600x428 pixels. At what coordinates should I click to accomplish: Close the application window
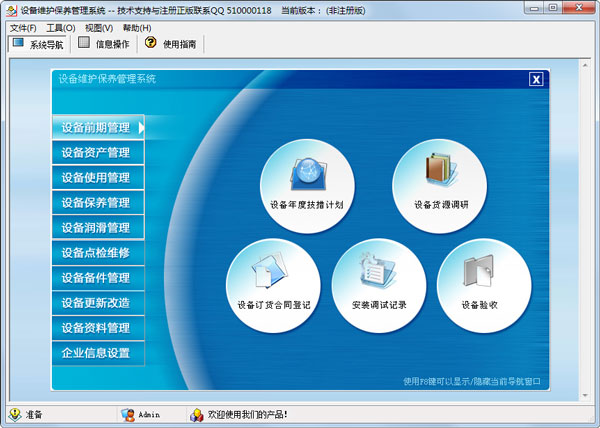(579, 8)
